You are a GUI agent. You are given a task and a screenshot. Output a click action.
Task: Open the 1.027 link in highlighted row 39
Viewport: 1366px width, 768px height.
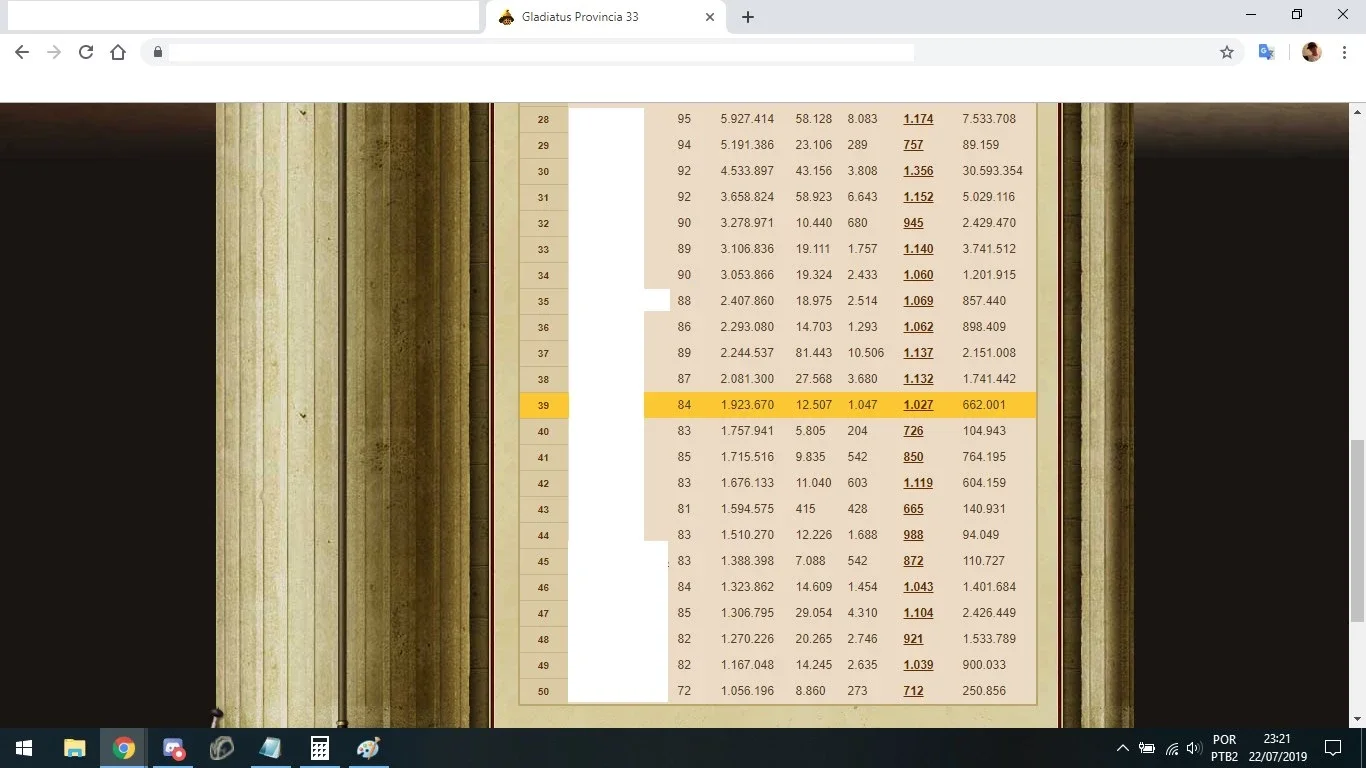point(918,405)
